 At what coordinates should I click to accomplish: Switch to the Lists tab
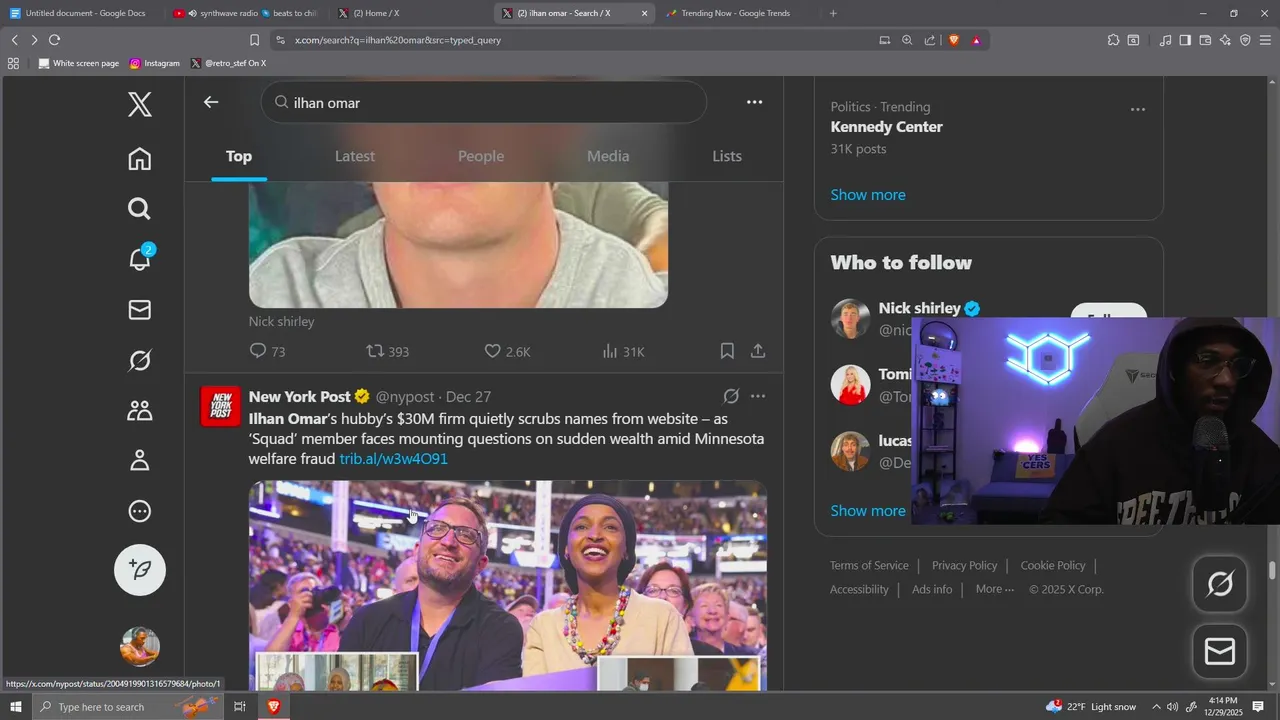(727, 156)
